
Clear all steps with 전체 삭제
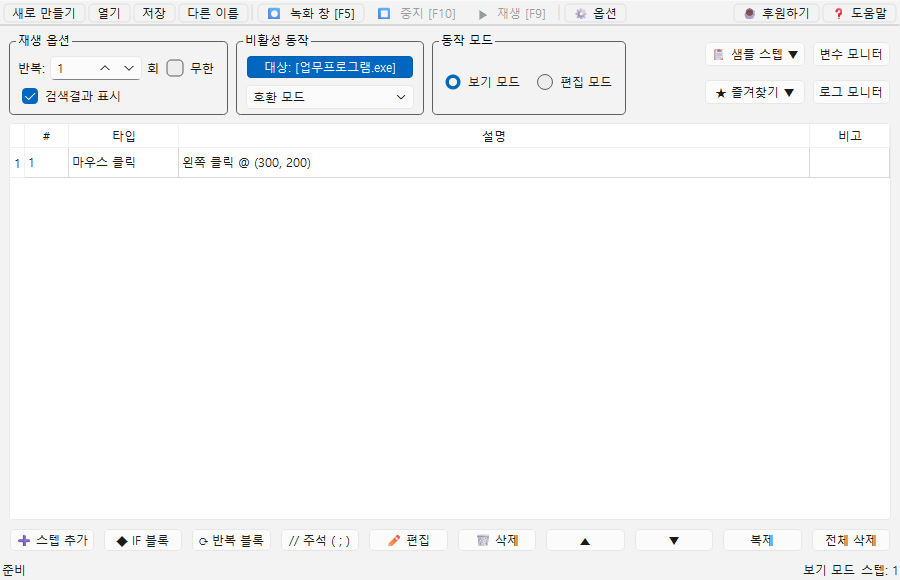pos(851,540)
